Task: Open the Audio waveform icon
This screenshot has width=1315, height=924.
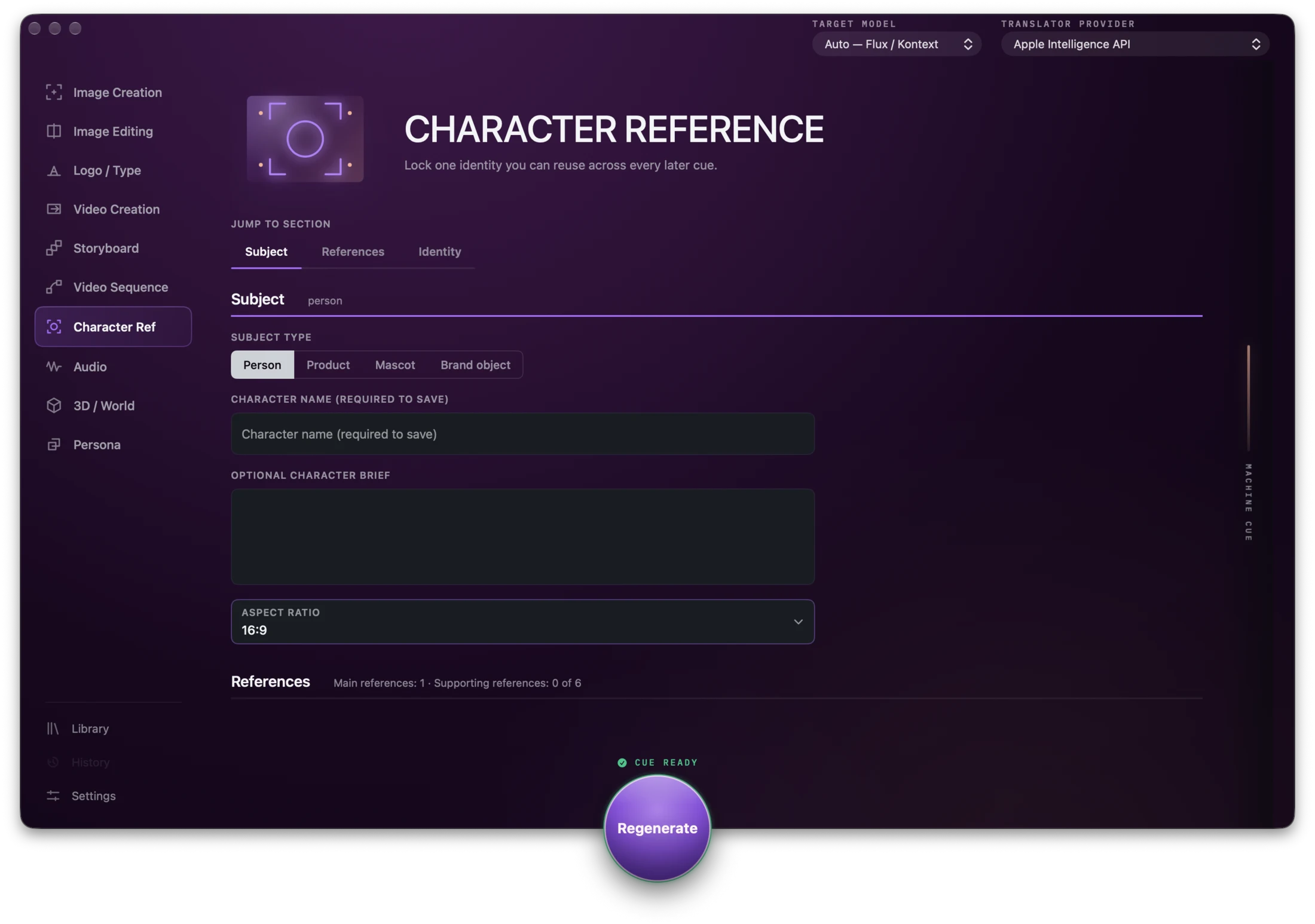Action: pos(54,366)
